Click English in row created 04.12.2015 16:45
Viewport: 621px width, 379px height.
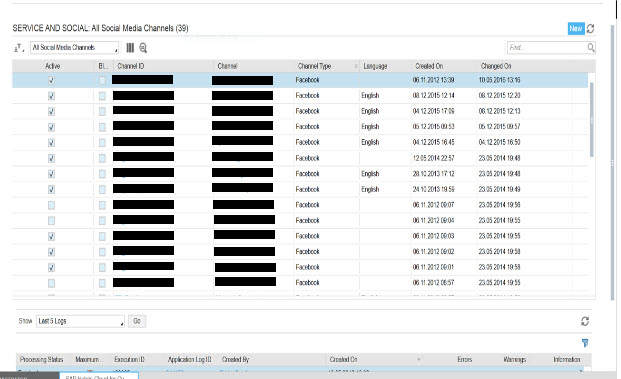tap(370, 142)
